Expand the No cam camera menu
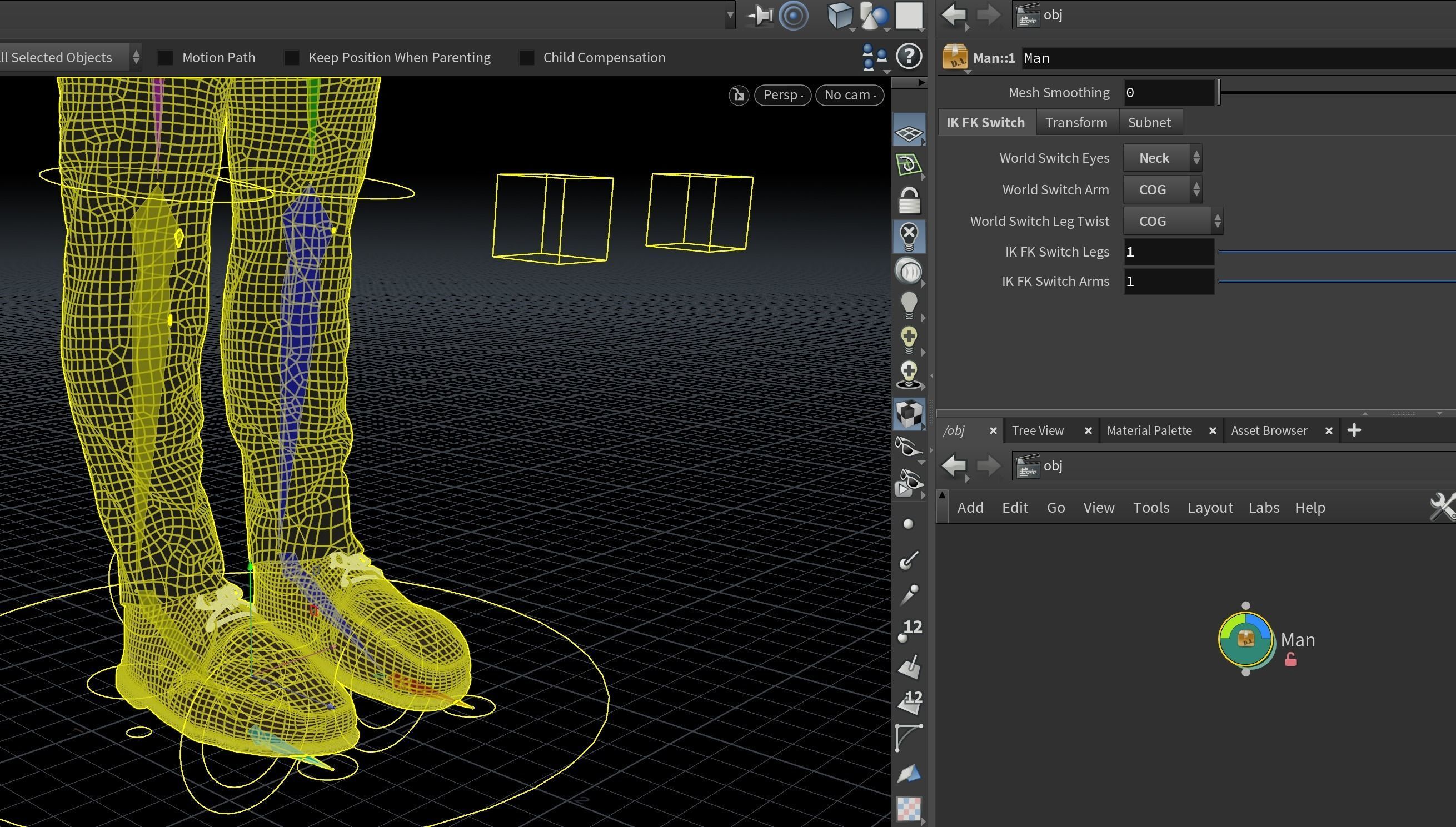 pos(849,95)
